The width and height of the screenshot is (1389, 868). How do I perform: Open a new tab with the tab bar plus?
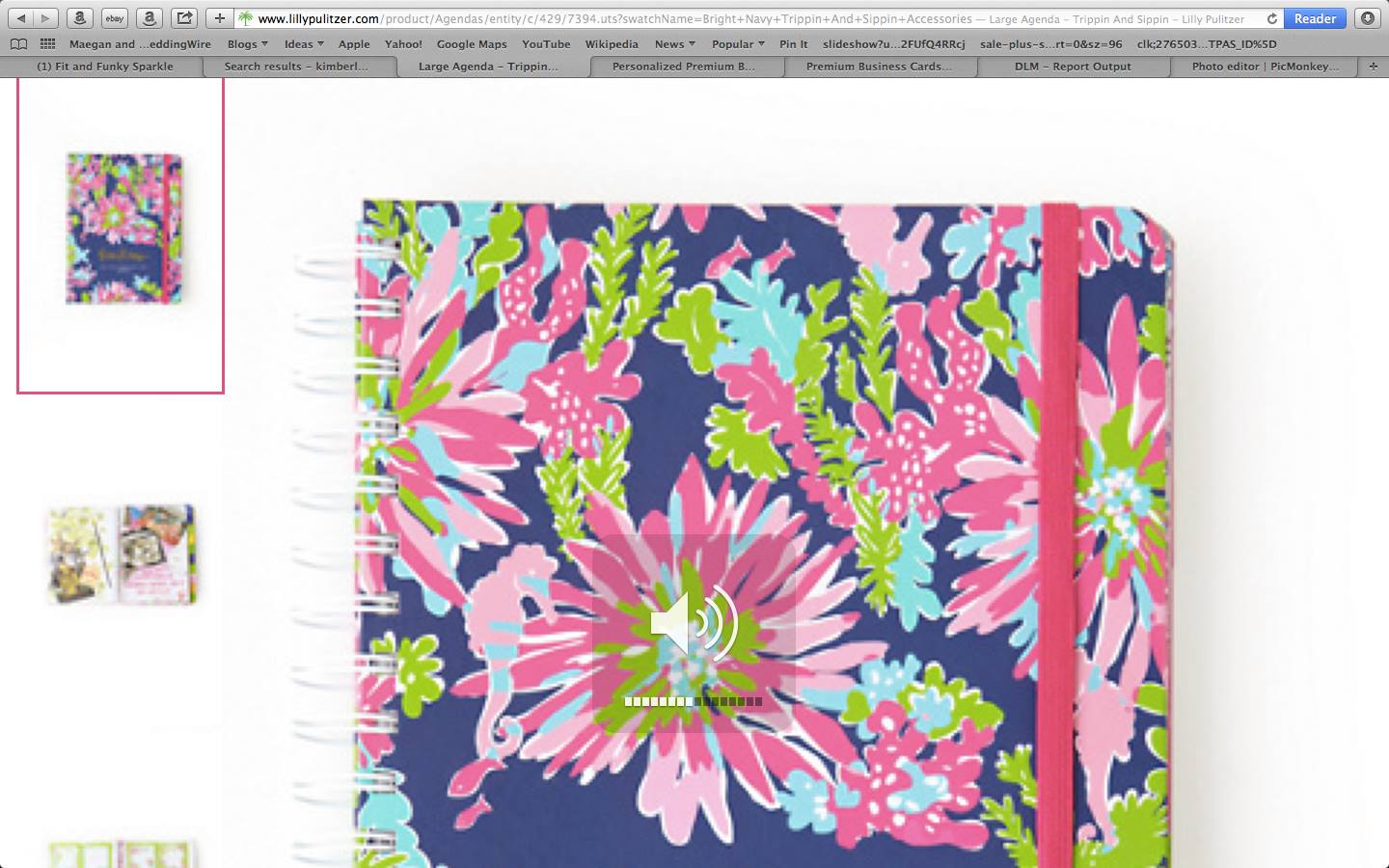point(1373,67)
